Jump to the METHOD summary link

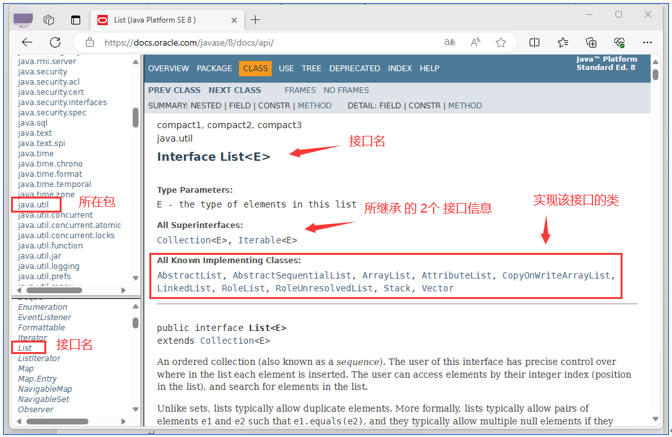315,105
